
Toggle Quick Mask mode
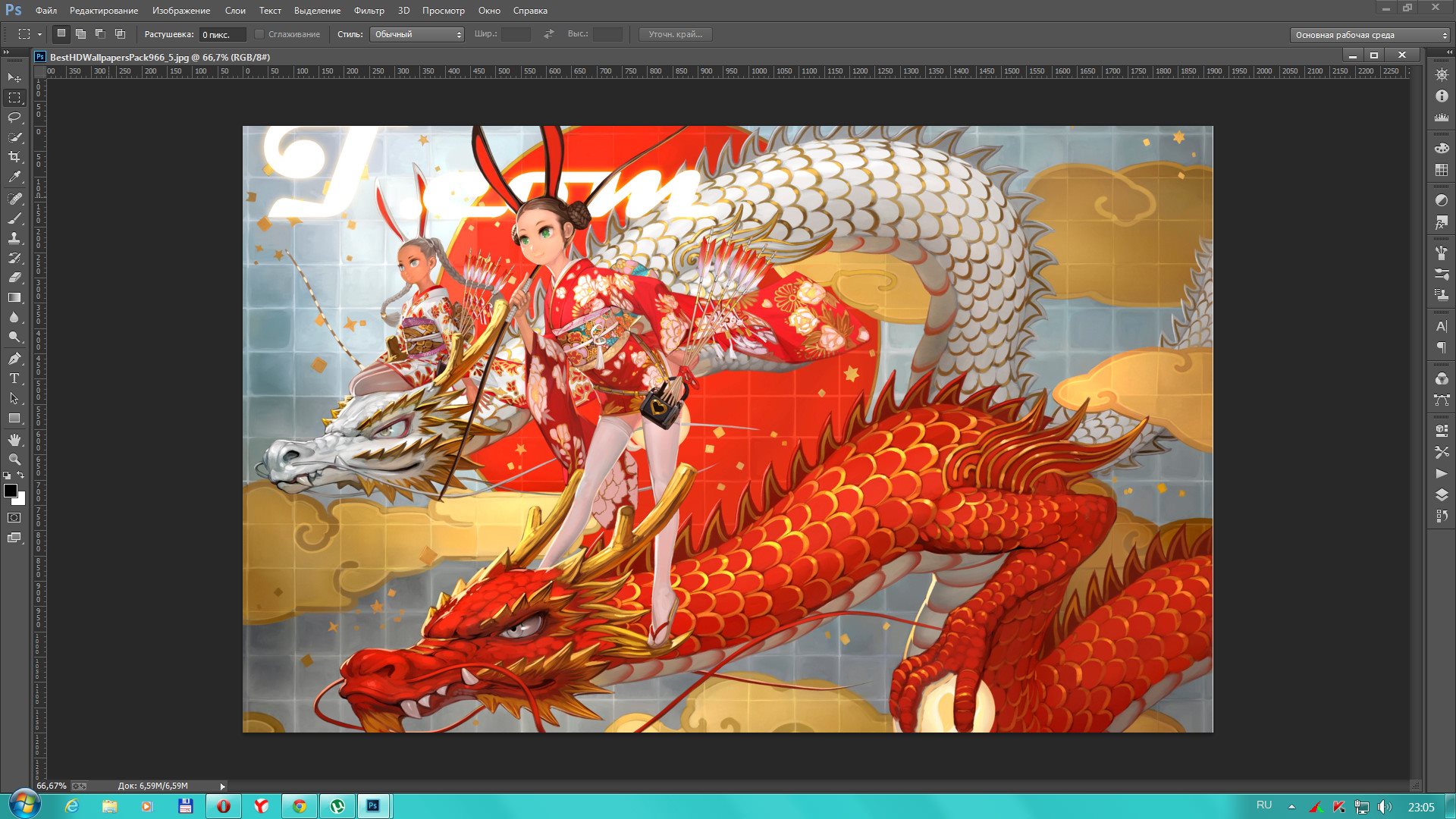pos(14,518)
